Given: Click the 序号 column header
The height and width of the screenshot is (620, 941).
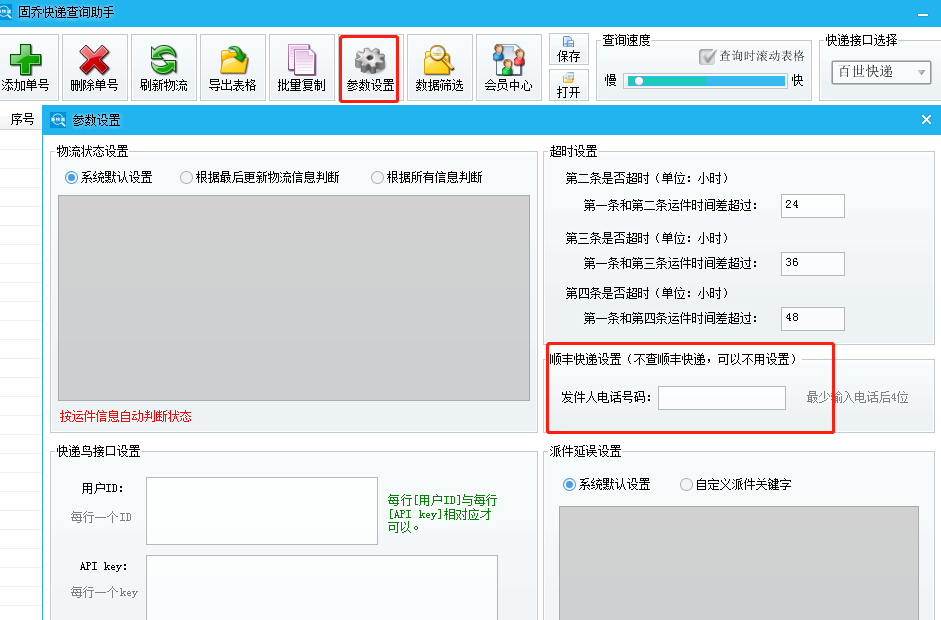Looking at the screenshot, I should (x=22, y=120).
